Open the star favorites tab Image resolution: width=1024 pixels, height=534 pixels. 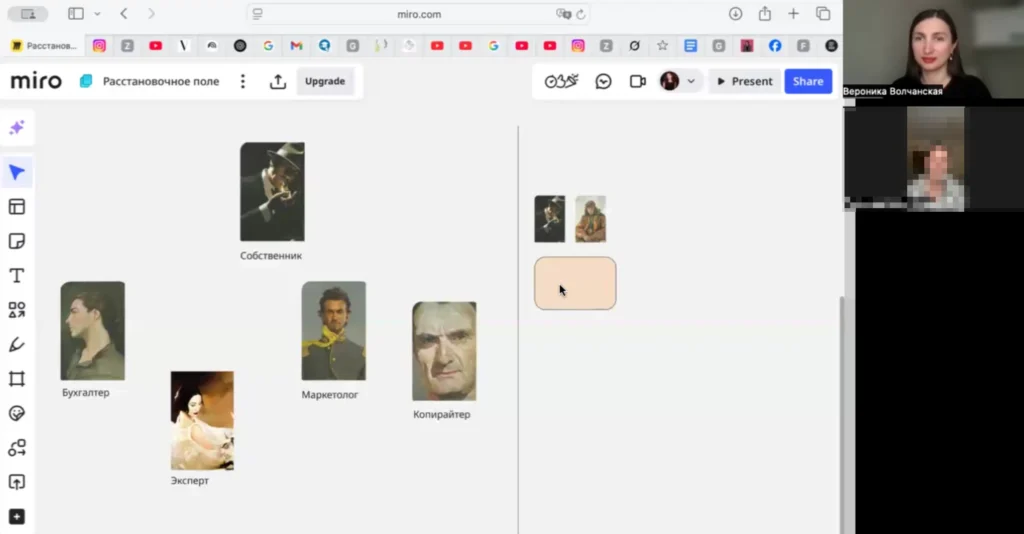662,46
